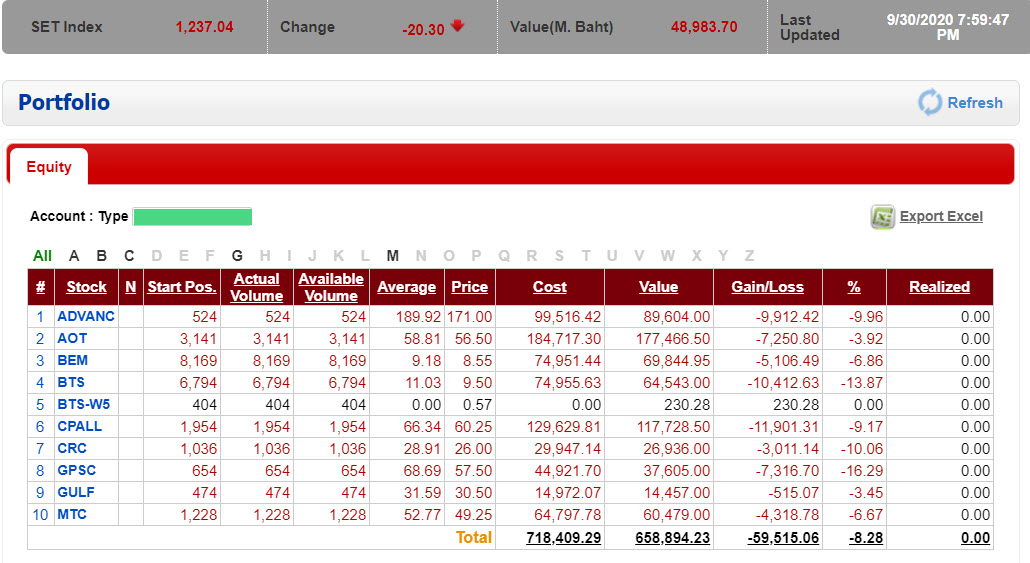Viewport: 1030px width, 563px height.
Task: Open the GULF stock link
Action: click(76, 492)
